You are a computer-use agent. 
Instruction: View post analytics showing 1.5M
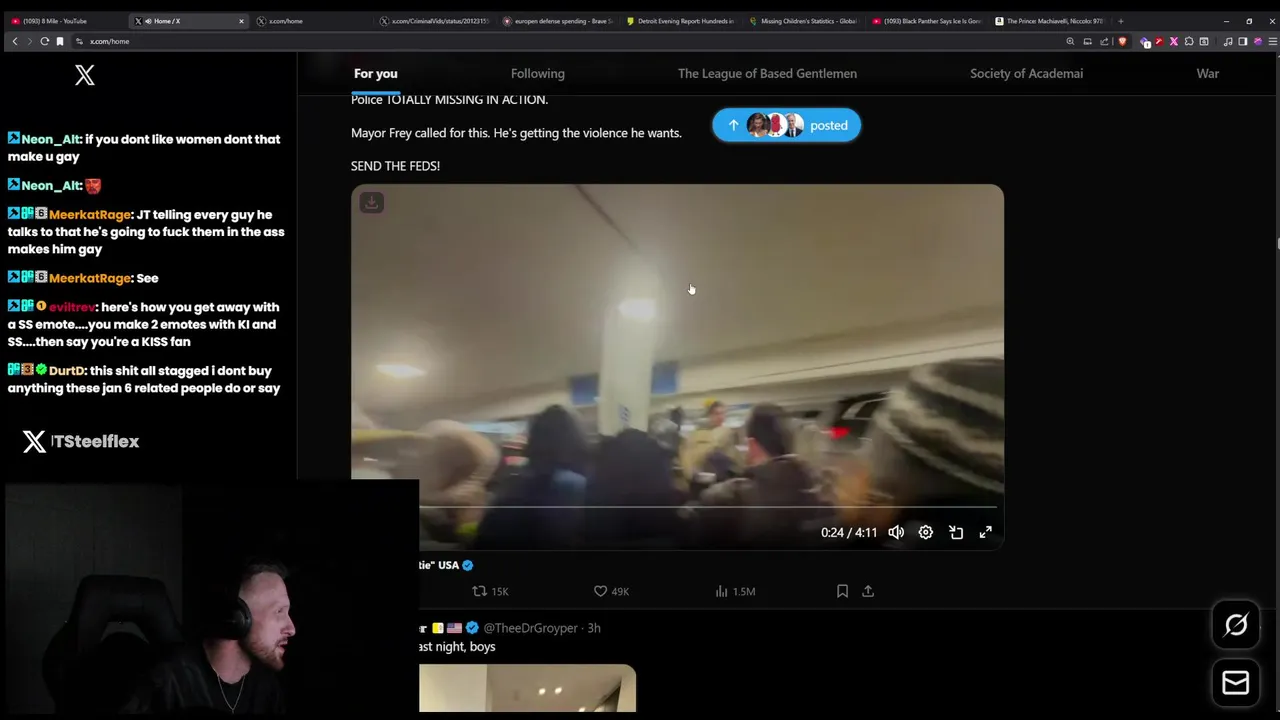pos(735,591)
